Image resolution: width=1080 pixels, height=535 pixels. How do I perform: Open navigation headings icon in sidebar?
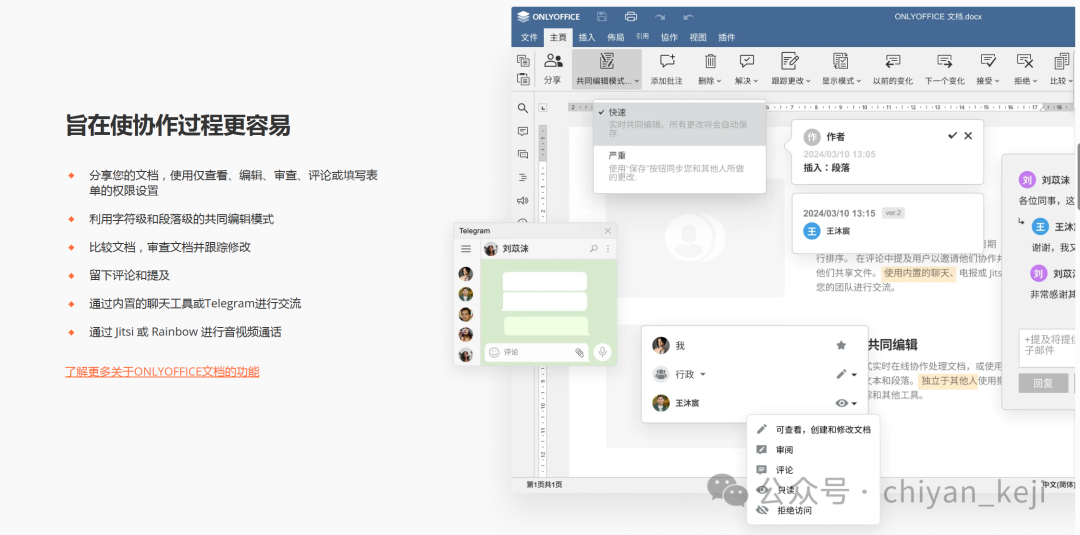point(523,177)
